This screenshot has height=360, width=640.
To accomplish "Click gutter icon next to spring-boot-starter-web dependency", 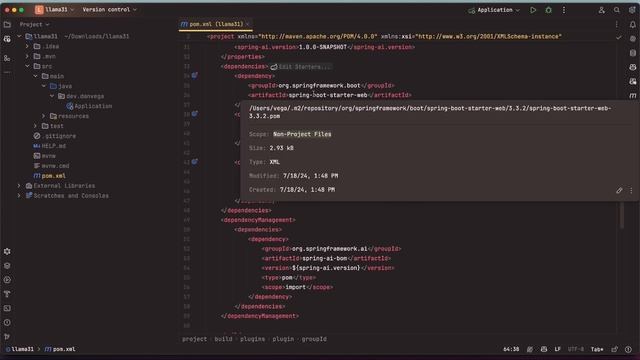I will pyautogui.click(x=195, y=76).
